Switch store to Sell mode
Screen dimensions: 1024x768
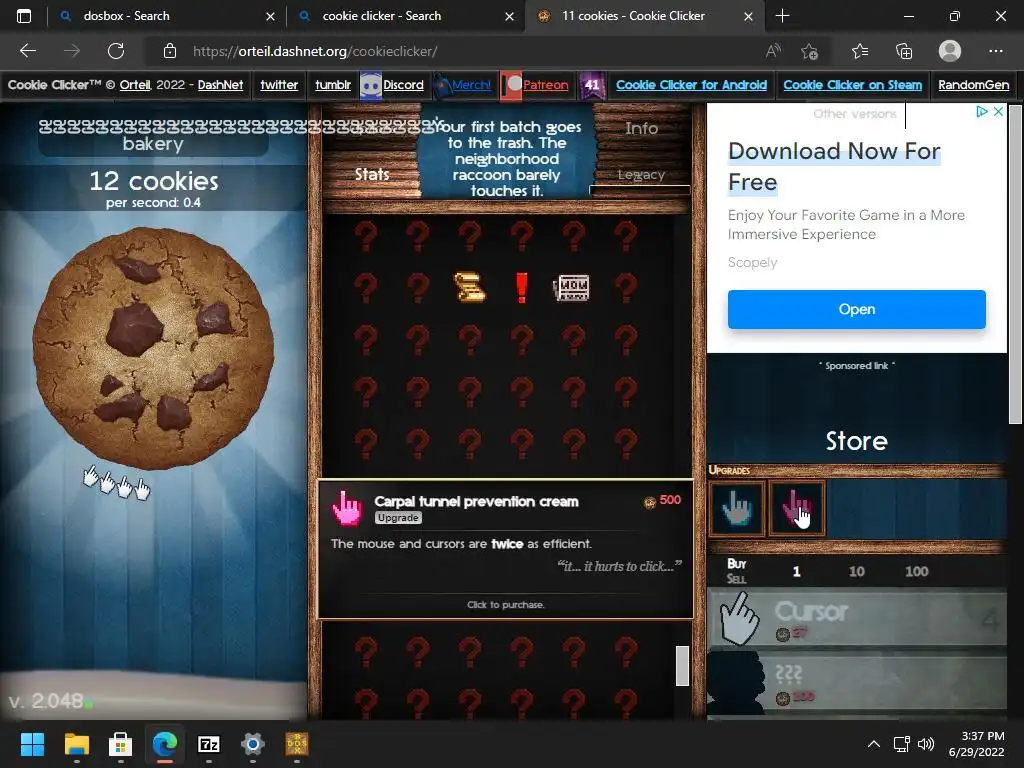[736, 579]
